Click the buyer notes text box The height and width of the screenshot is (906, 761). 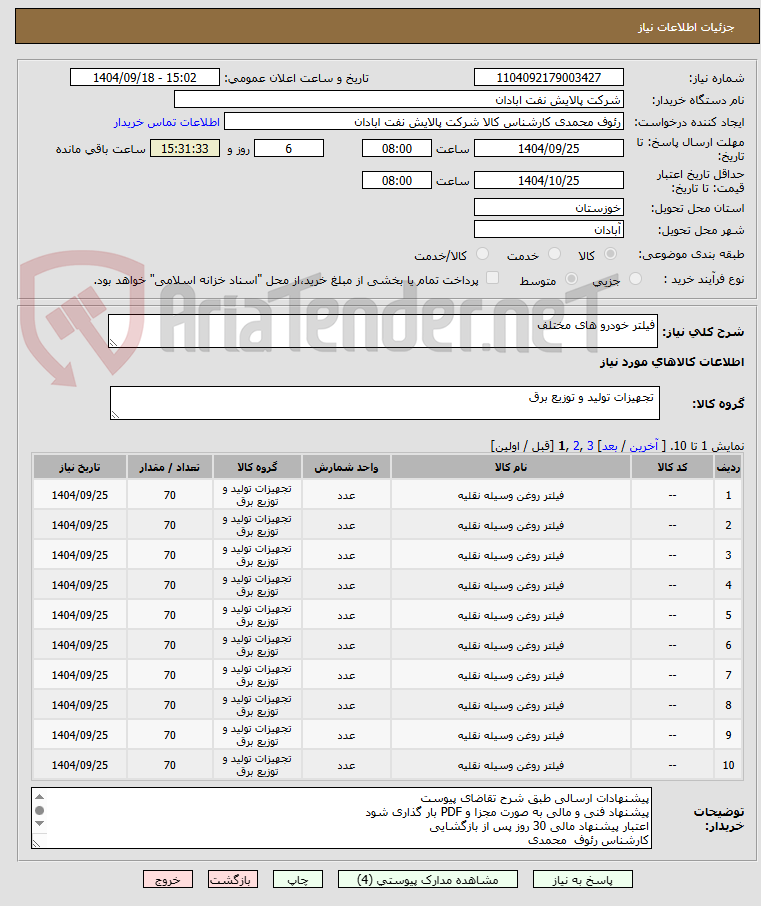tap(341, 818)
